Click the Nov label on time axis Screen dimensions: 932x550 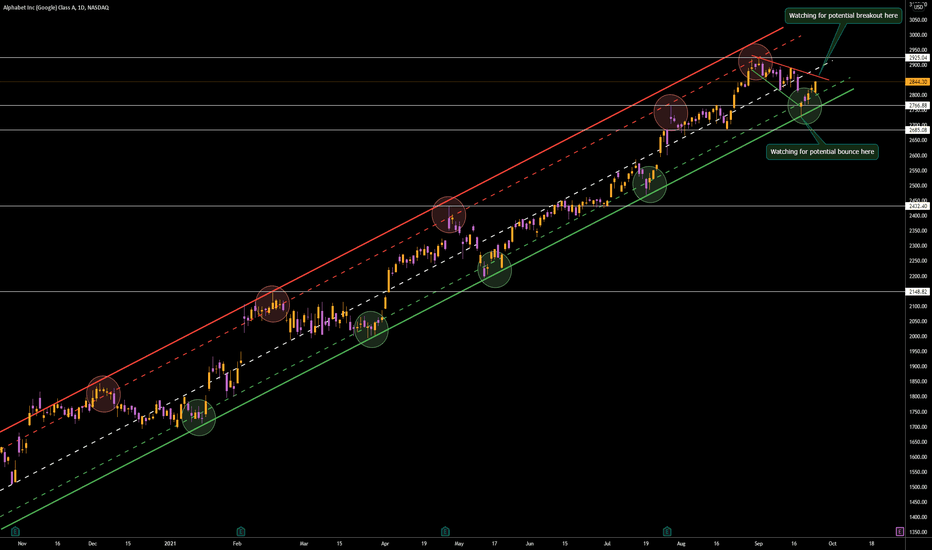(x=22, y=543)
